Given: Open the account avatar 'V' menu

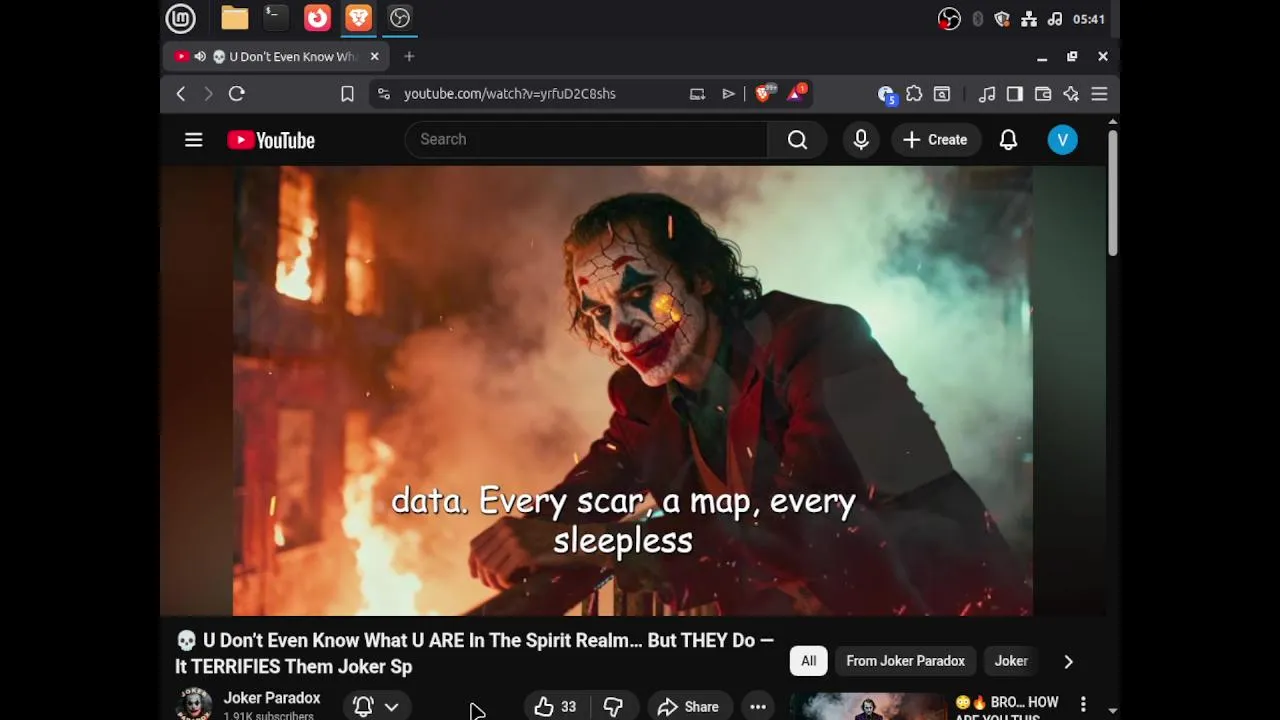Looking at the screenshot, I should [x=1062, y=140].
